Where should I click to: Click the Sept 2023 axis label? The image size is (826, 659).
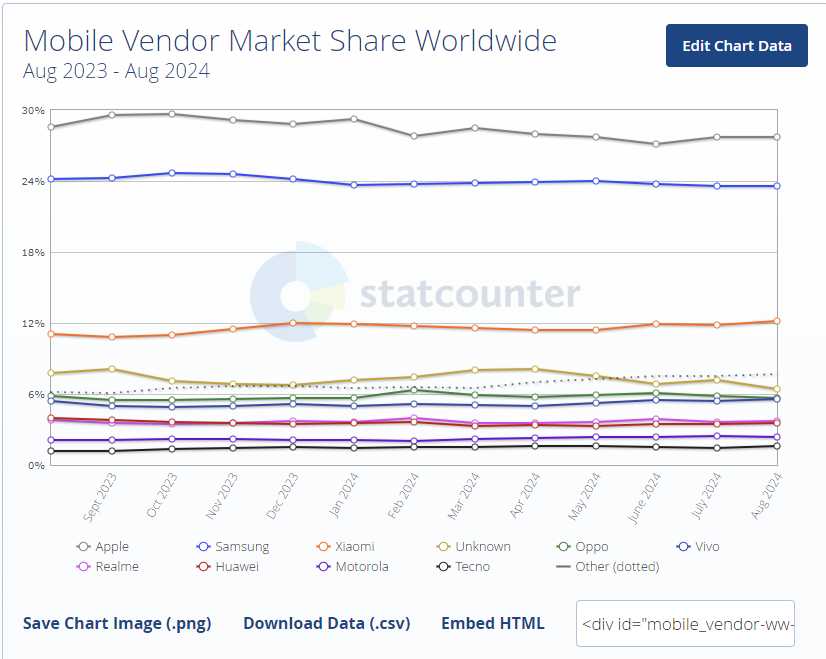[x=100, y=497]
